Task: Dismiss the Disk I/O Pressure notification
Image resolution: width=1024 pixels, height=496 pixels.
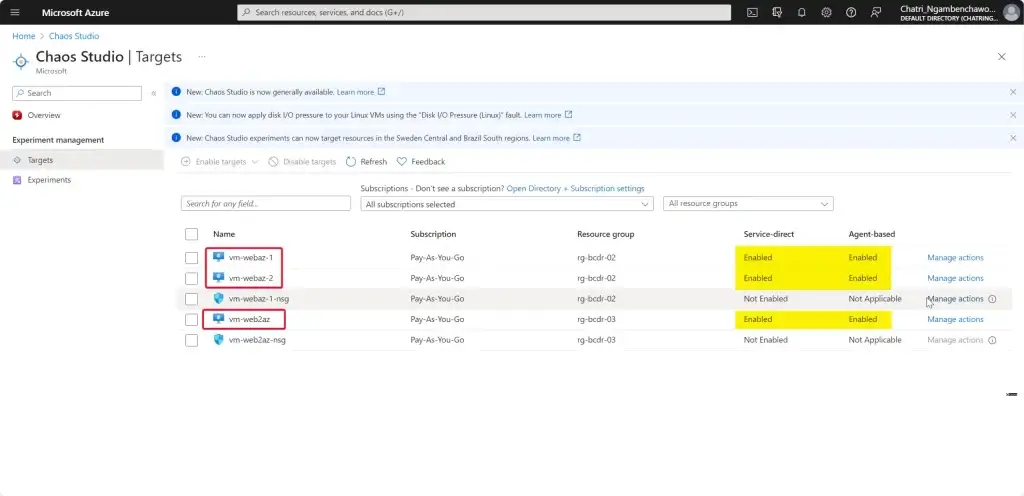Action: click(1013, 115)
